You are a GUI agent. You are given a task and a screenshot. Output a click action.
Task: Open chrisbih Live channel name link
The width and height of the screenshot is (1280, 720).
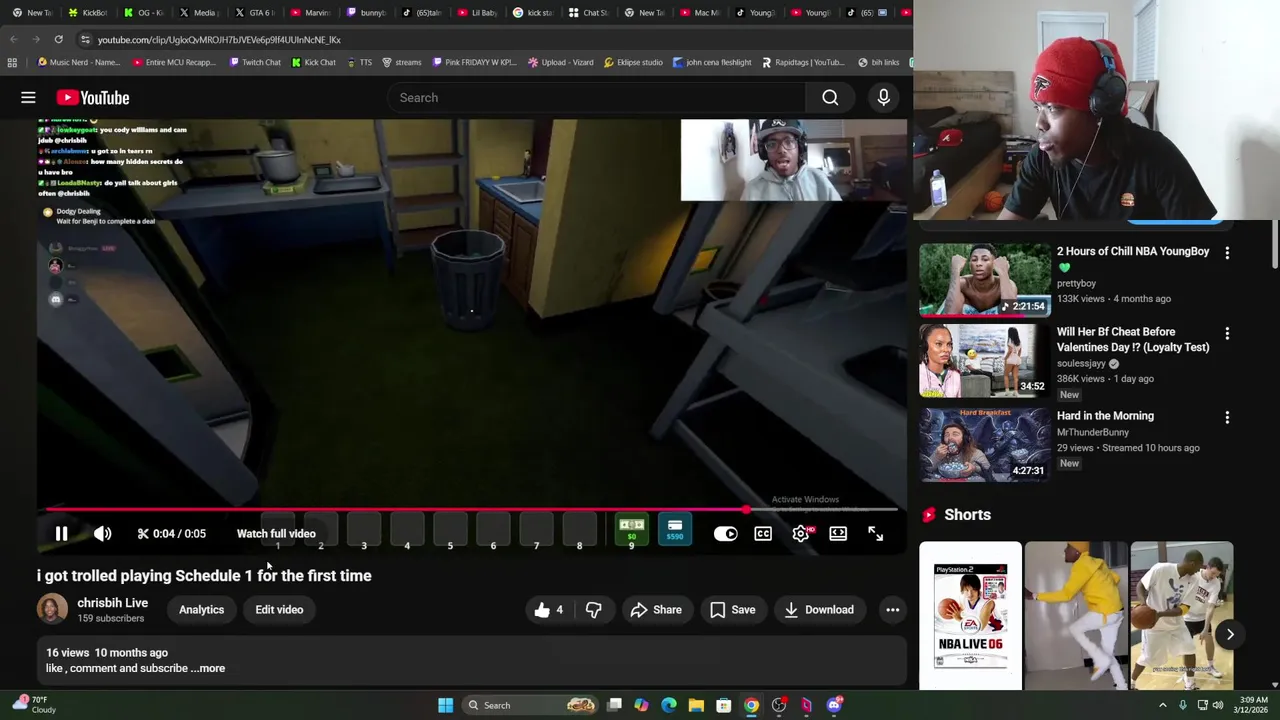(112, 603)
